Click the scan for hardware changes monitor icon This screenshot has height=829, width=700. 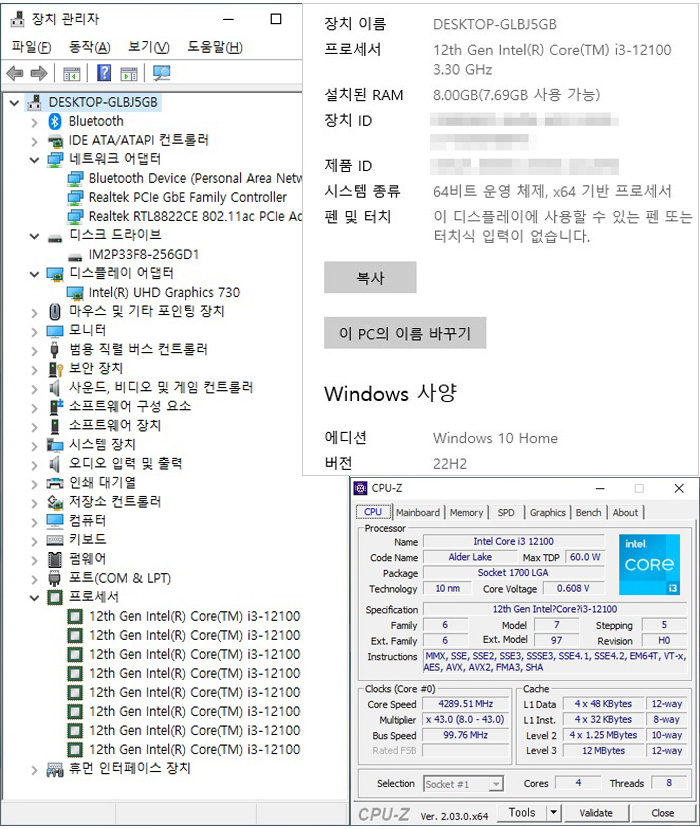[161, 73]
